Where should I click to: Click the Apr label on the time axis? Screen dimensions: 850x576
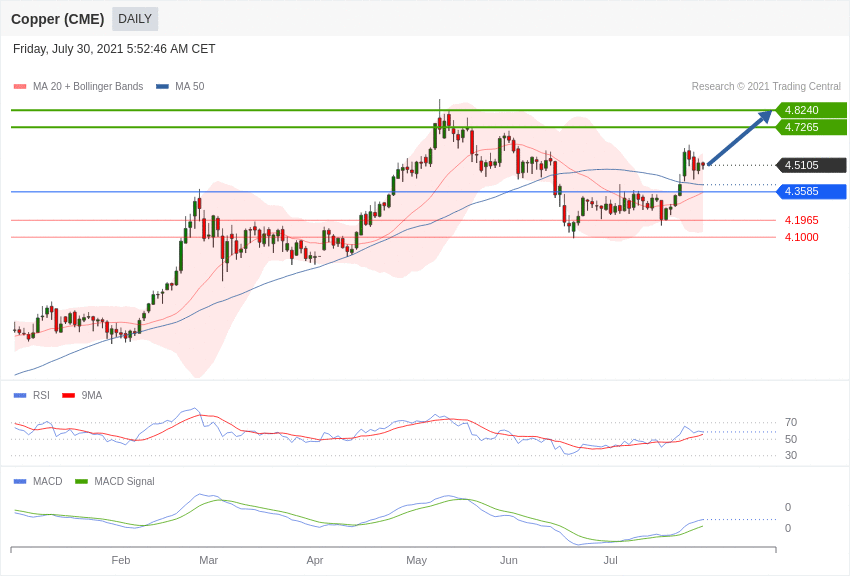click(314, 560)
